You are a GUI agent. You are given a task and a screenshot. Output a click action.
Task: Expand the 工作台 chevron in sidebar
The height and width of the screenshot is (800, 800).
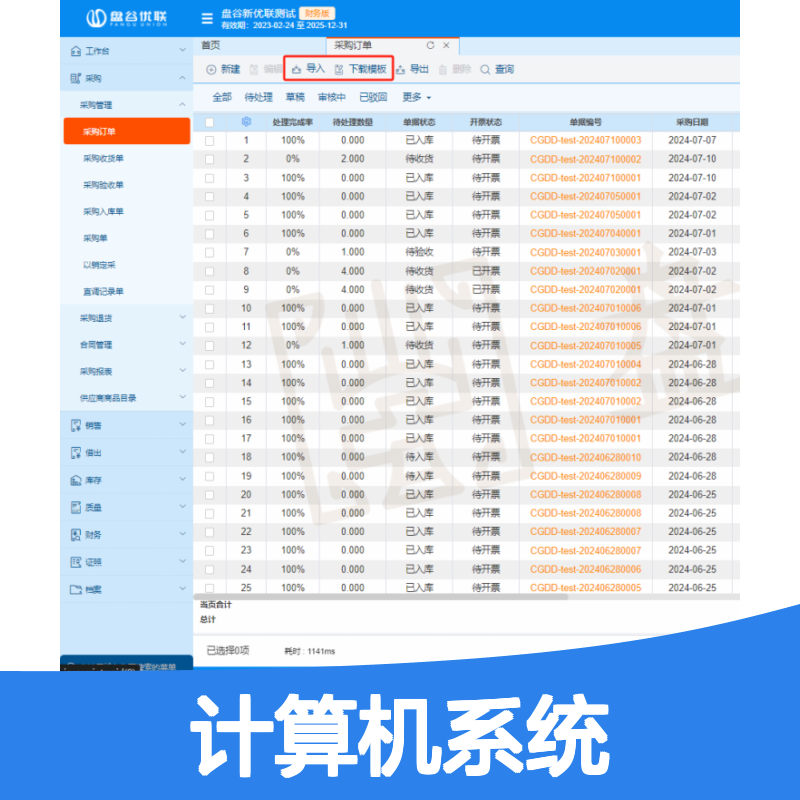tap(182, 50)
